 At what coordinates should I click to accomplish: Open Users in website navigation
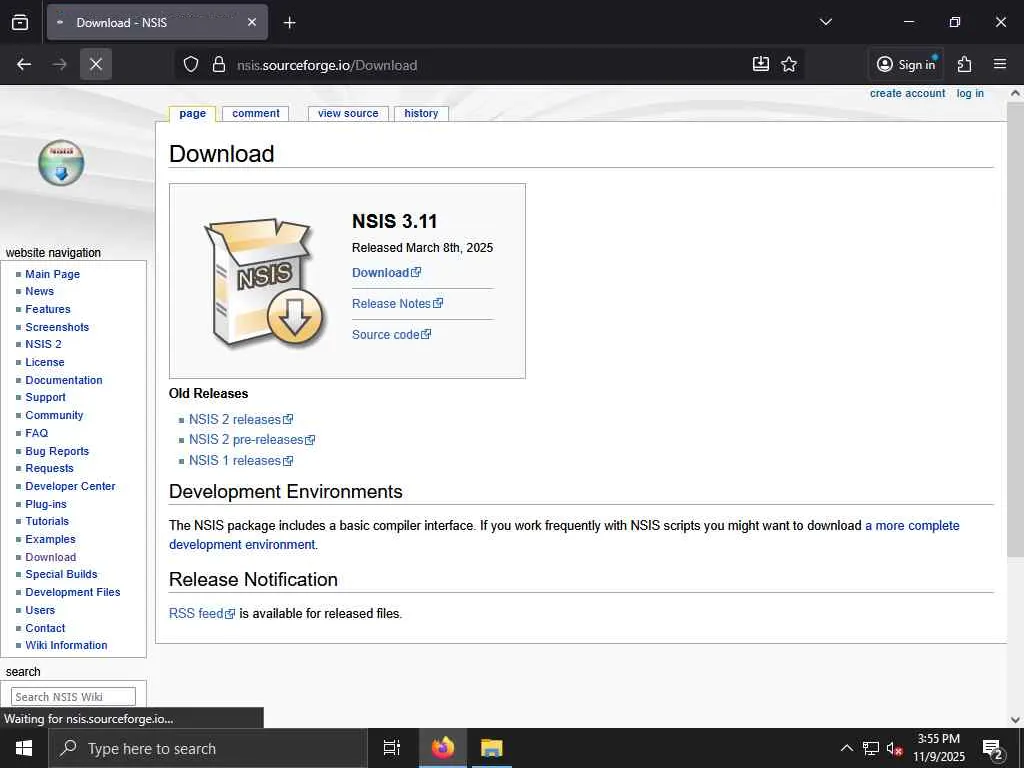click(x=40, y=610)
